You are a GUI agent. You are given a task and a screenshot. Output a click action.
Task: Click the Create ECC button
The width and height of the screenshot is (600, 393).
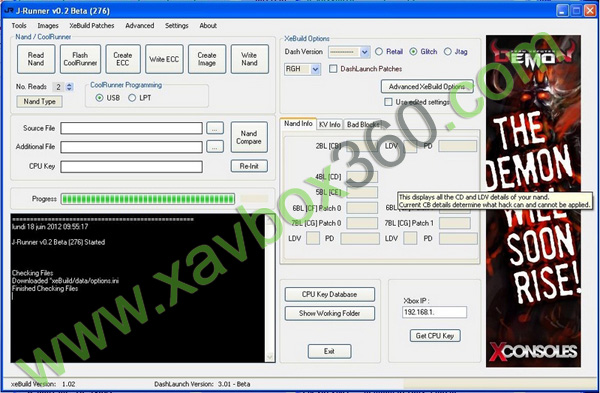[123, 59]
